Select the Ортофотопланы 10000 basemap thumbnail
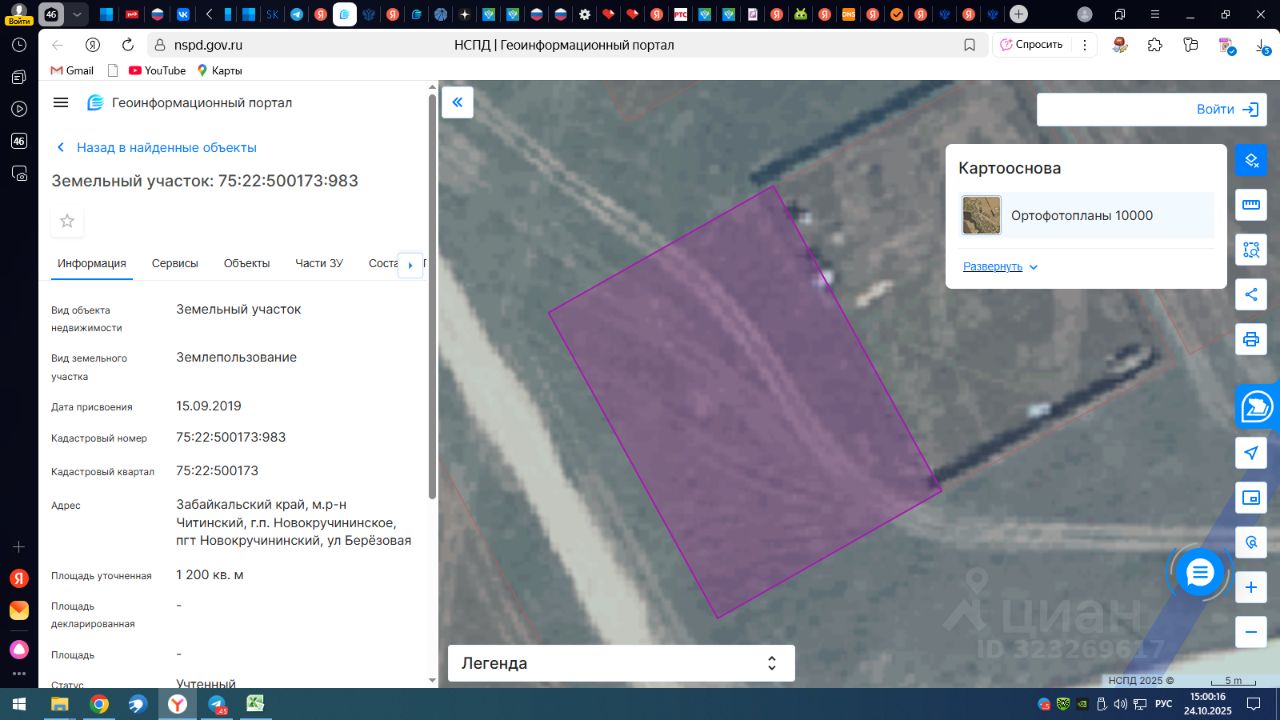 (981, 215)
